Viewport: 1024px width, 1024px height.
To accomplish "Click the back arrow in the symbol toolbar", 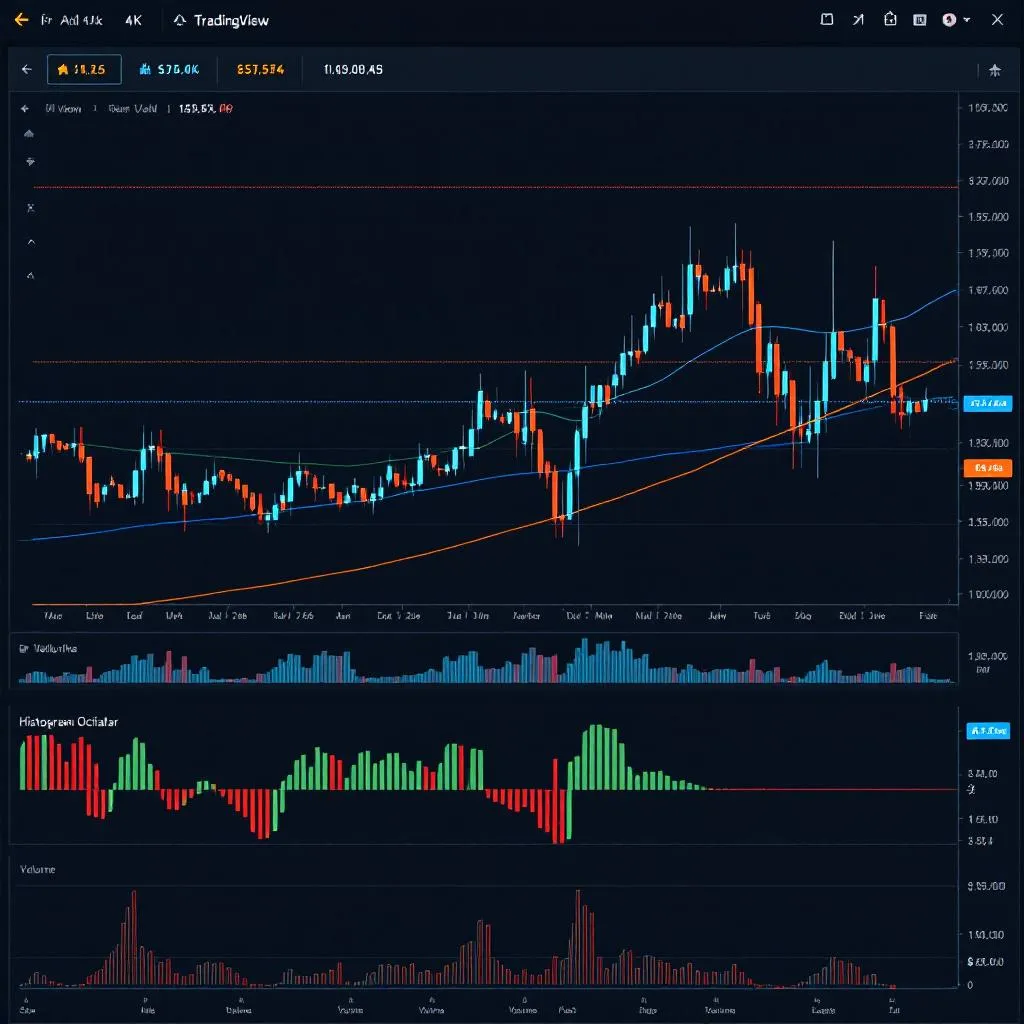I will coord(27,70).
